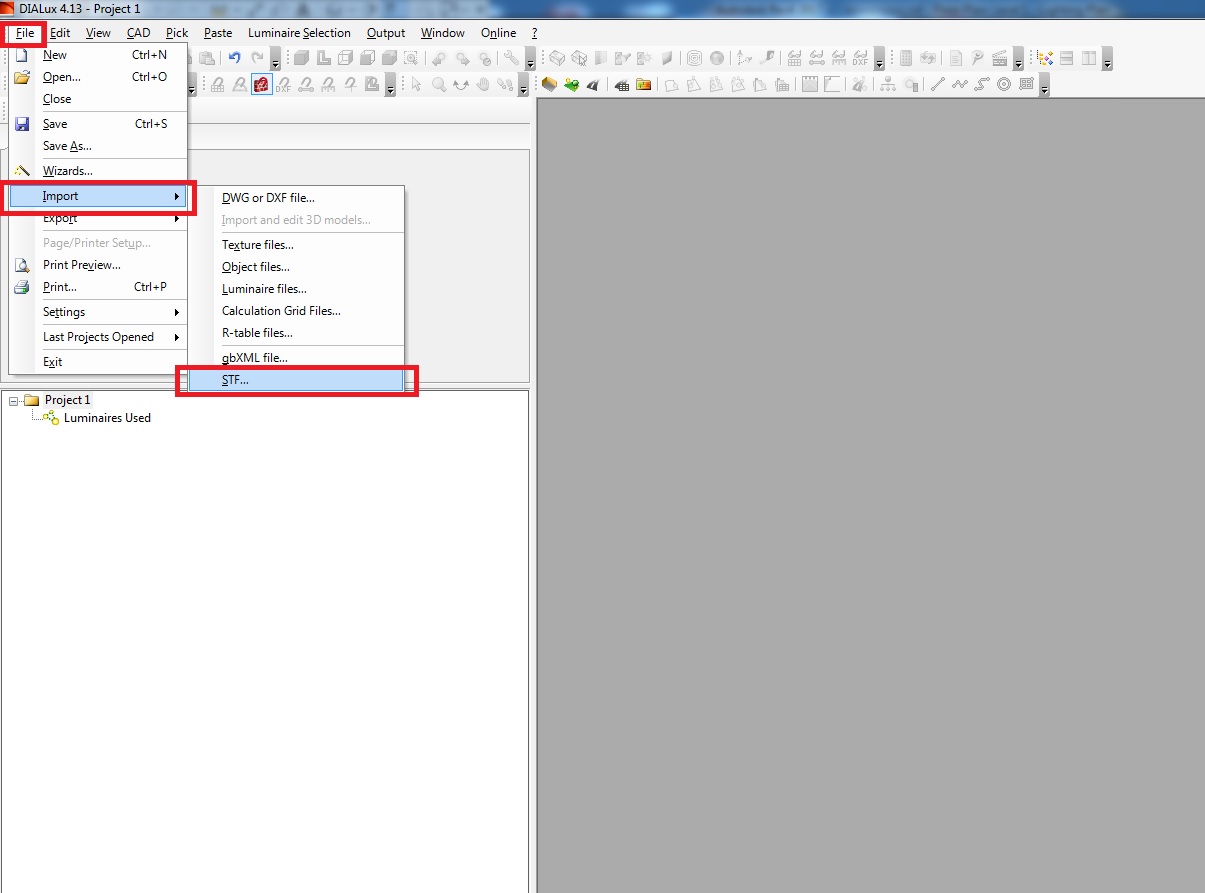This screenshot has width=1205, height=893.
Task: Select the L-shaped floor plan view icon
Action: coord(323,58)
